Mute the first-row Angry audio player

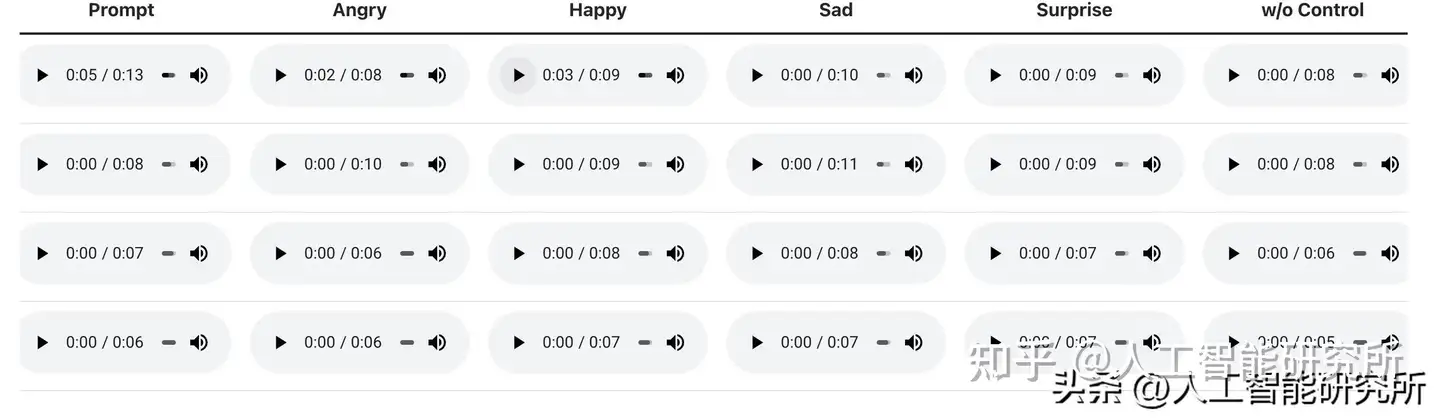coord(437,75)
